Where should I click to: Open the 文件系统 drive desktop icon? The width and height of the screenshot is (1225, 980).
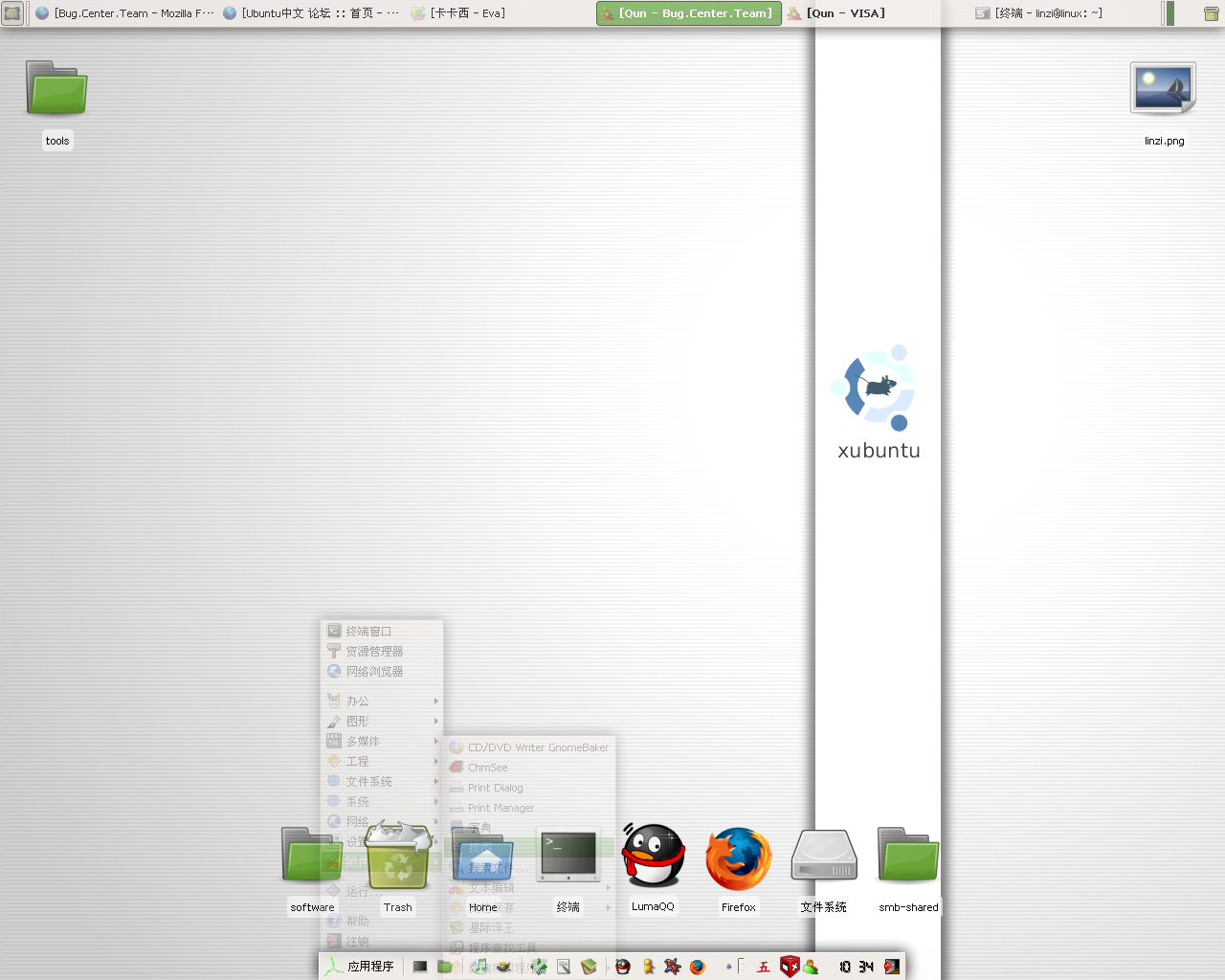click(823, 855)
